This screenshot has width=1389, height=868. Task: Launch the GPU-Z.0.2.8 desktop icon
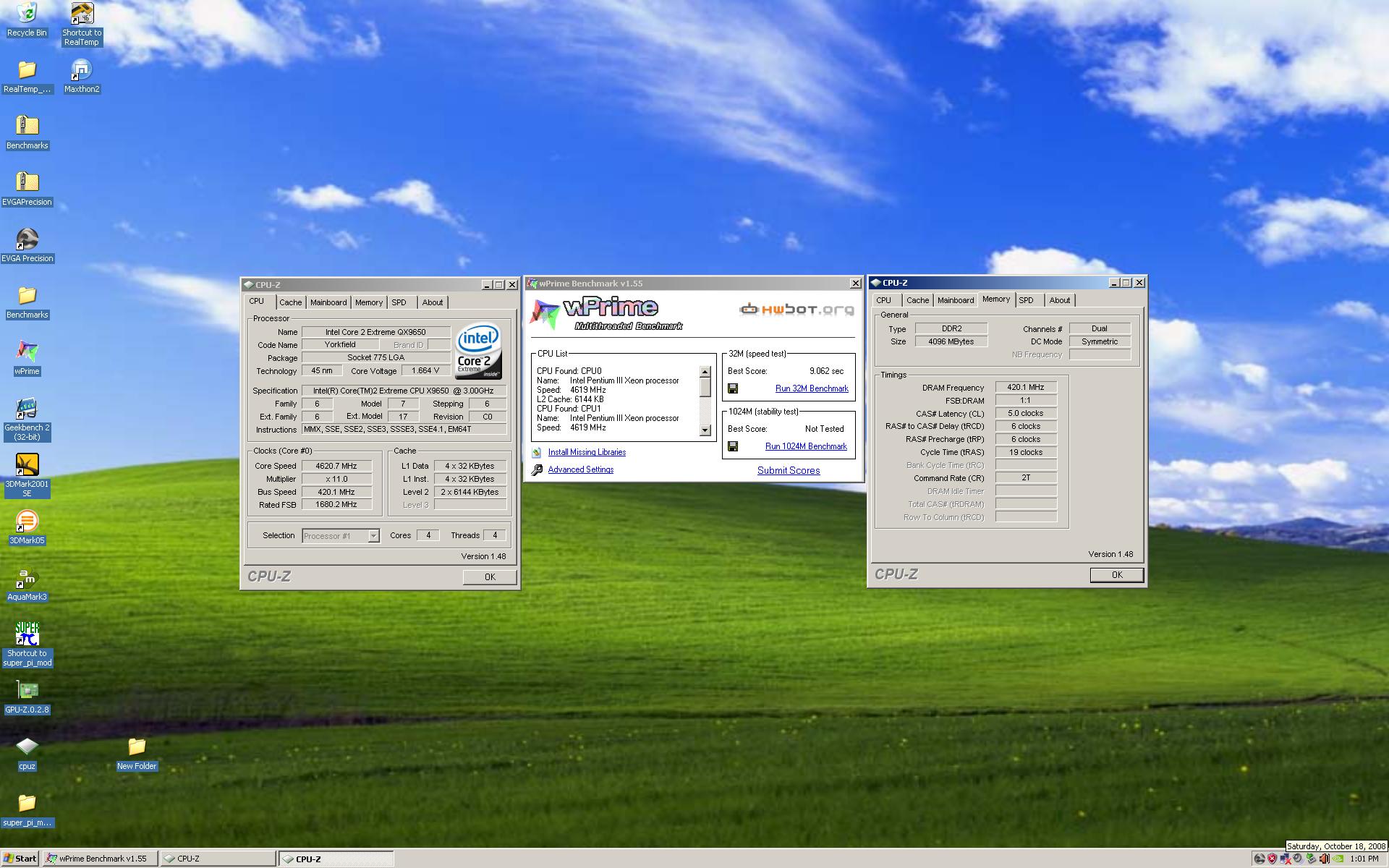tap(27, 697)
